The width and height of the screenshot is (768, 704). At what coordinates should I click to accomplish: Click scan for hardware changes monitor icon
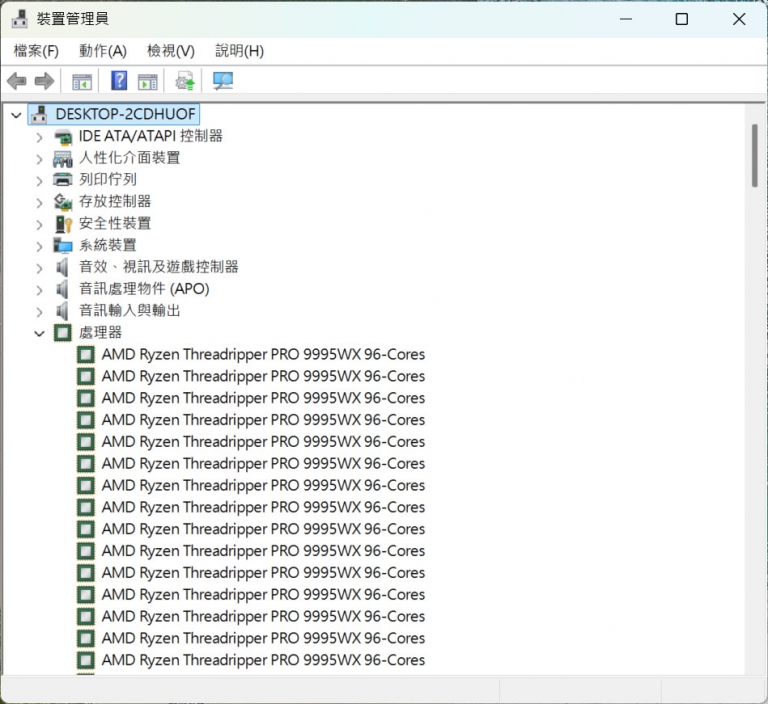pos(223,81)
